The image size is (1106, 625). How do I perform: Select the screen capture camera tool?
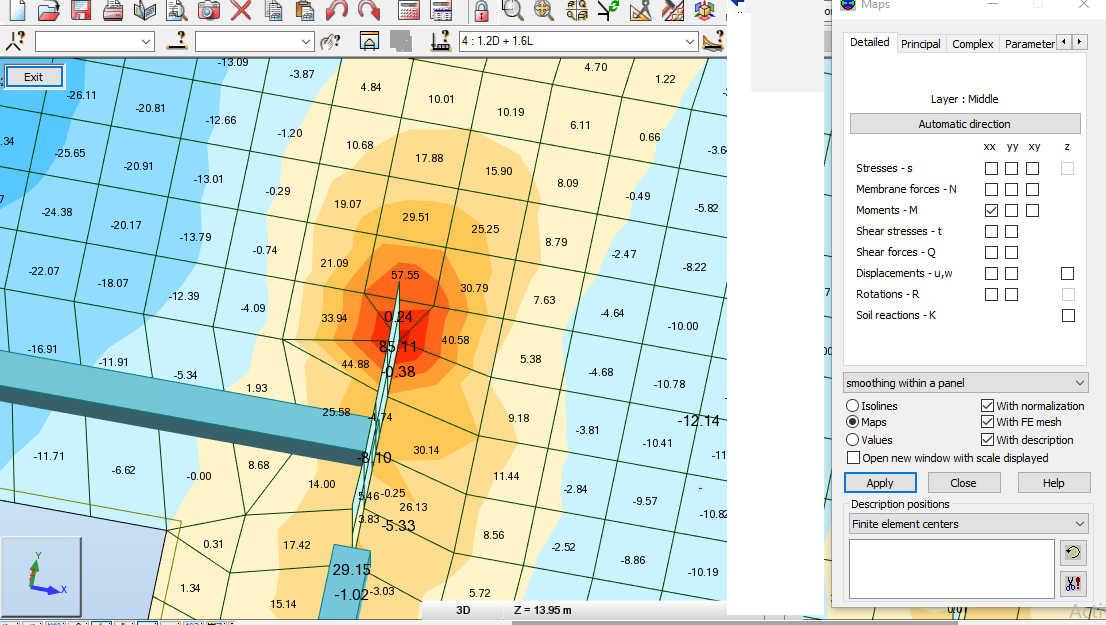coord(208,12)
